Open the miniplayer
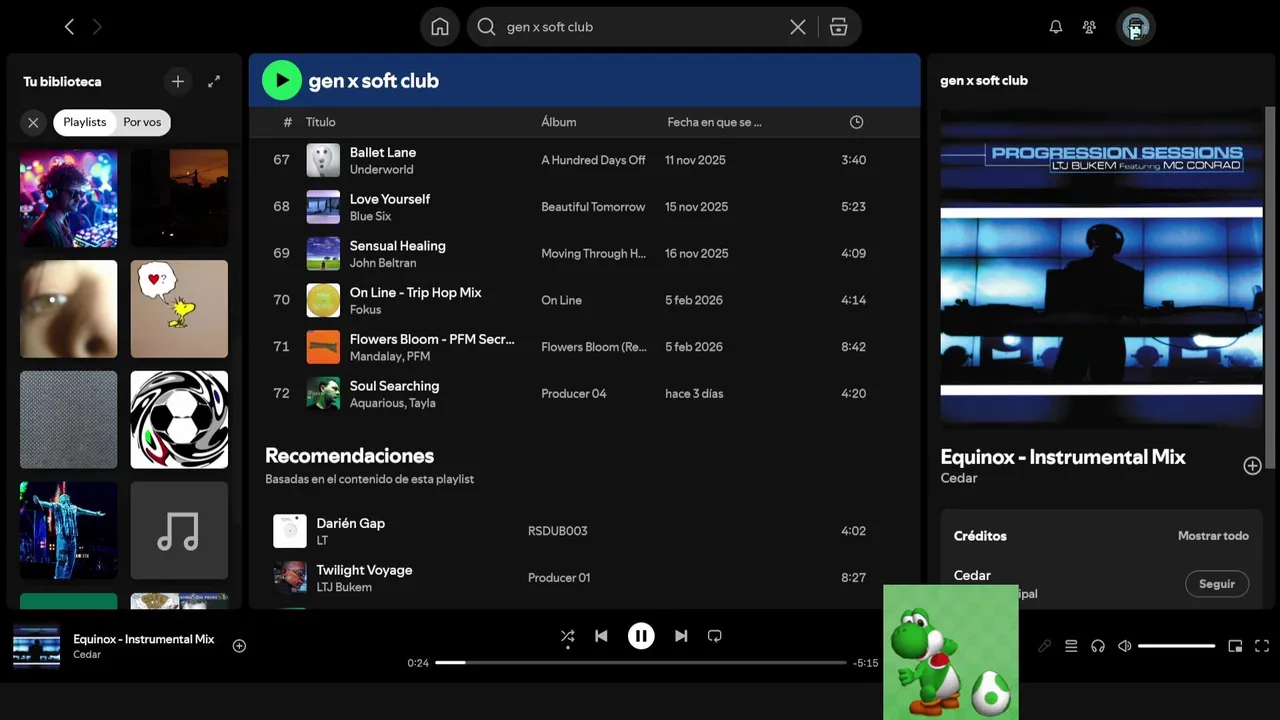Viewport: 1280px width, 720px height. (x=1235, y=646)
